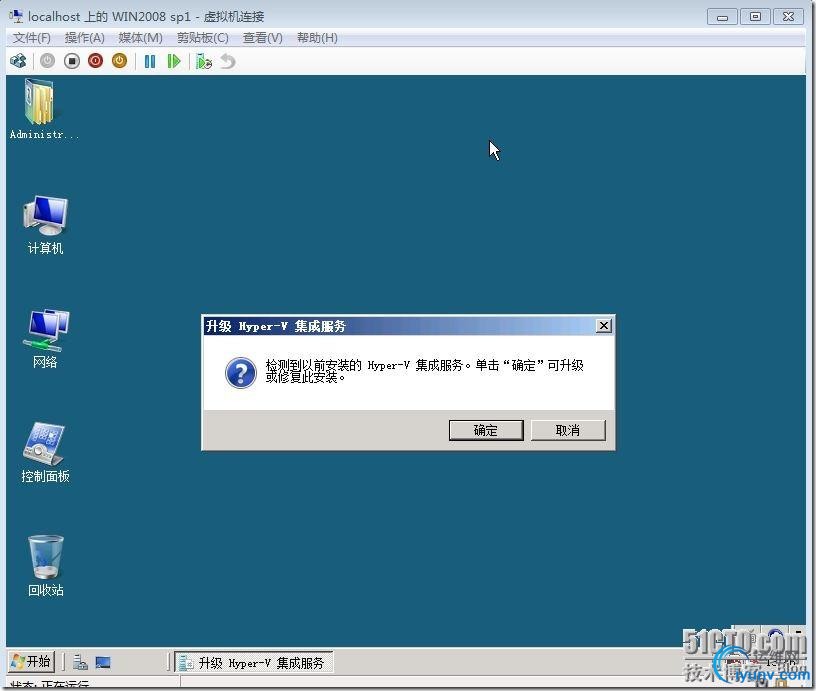Open the 文件(F) menu

(x=32, y=38)
